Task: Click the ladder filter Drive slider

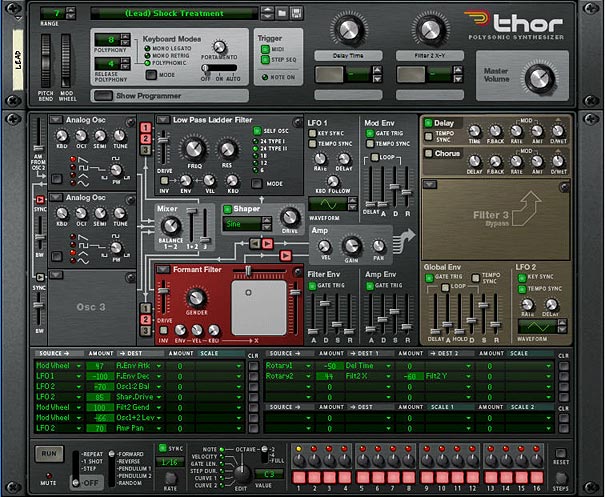Action: click(x=164, y=148)
